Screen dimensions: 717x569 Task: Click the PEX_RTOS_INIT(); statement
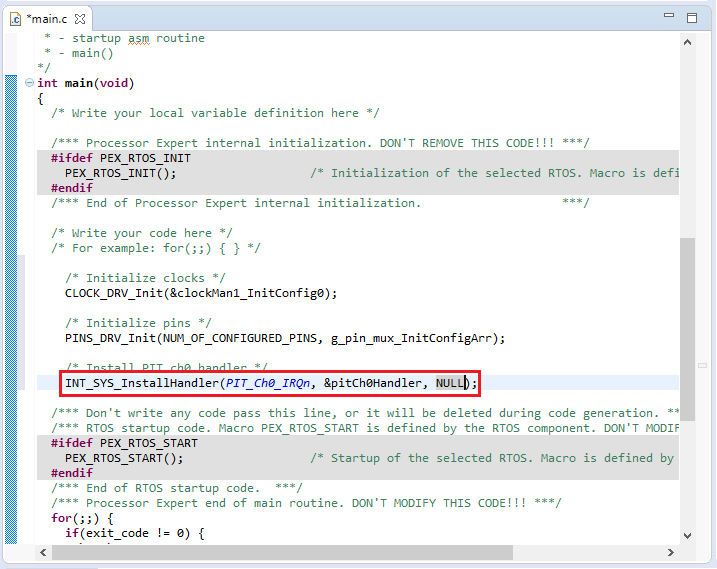point(120,173)
